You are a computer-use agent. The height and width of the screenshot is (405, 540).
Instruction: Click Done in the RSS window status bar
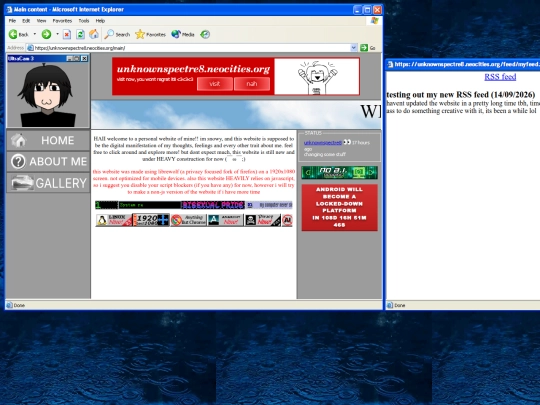coord(400,305)
